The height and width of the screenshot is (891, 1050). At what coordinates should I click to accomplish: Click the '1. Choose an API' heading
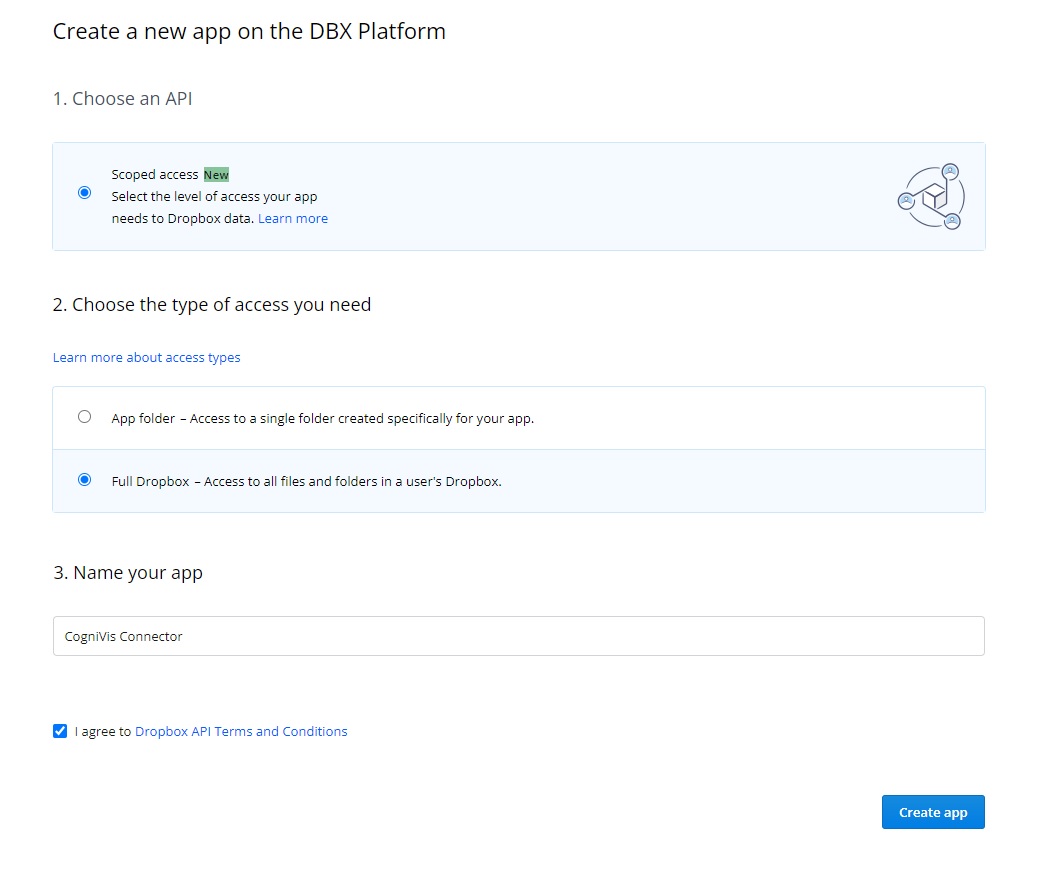coord(122,99)
